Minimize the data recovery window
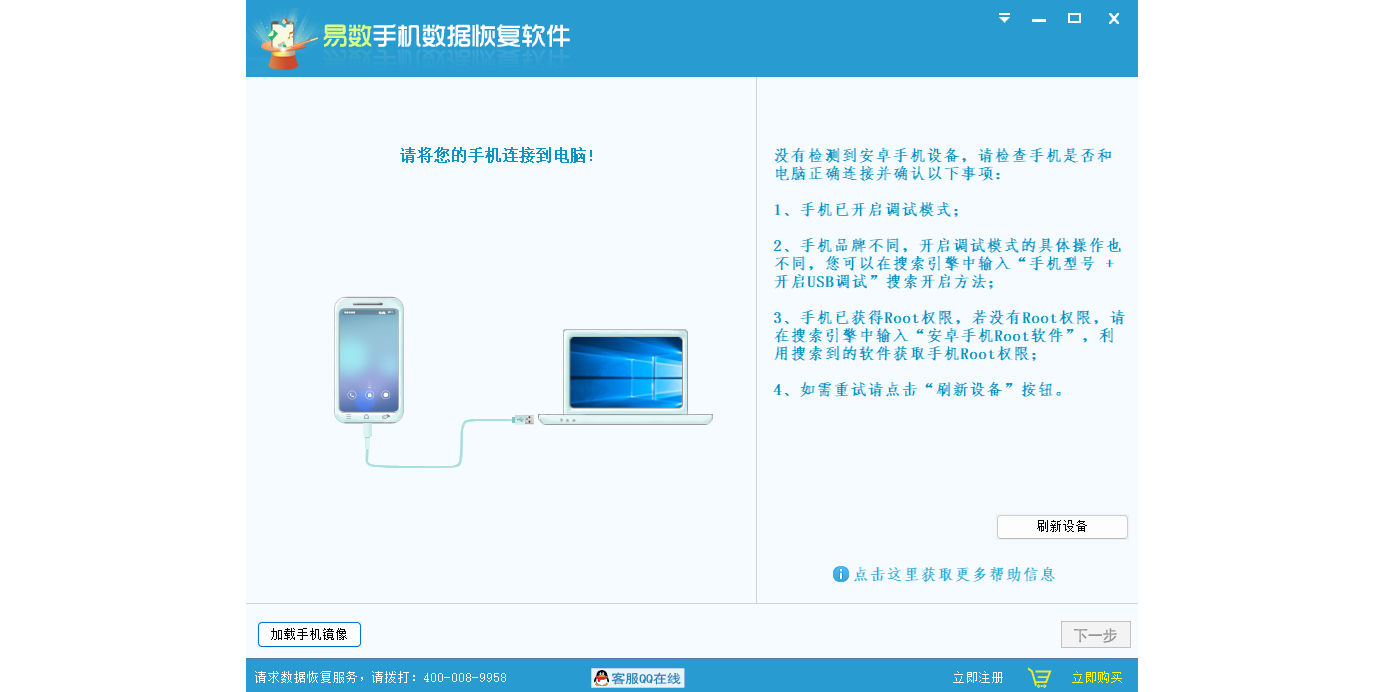The image size is (1384, 692). tap(1039, 19)
